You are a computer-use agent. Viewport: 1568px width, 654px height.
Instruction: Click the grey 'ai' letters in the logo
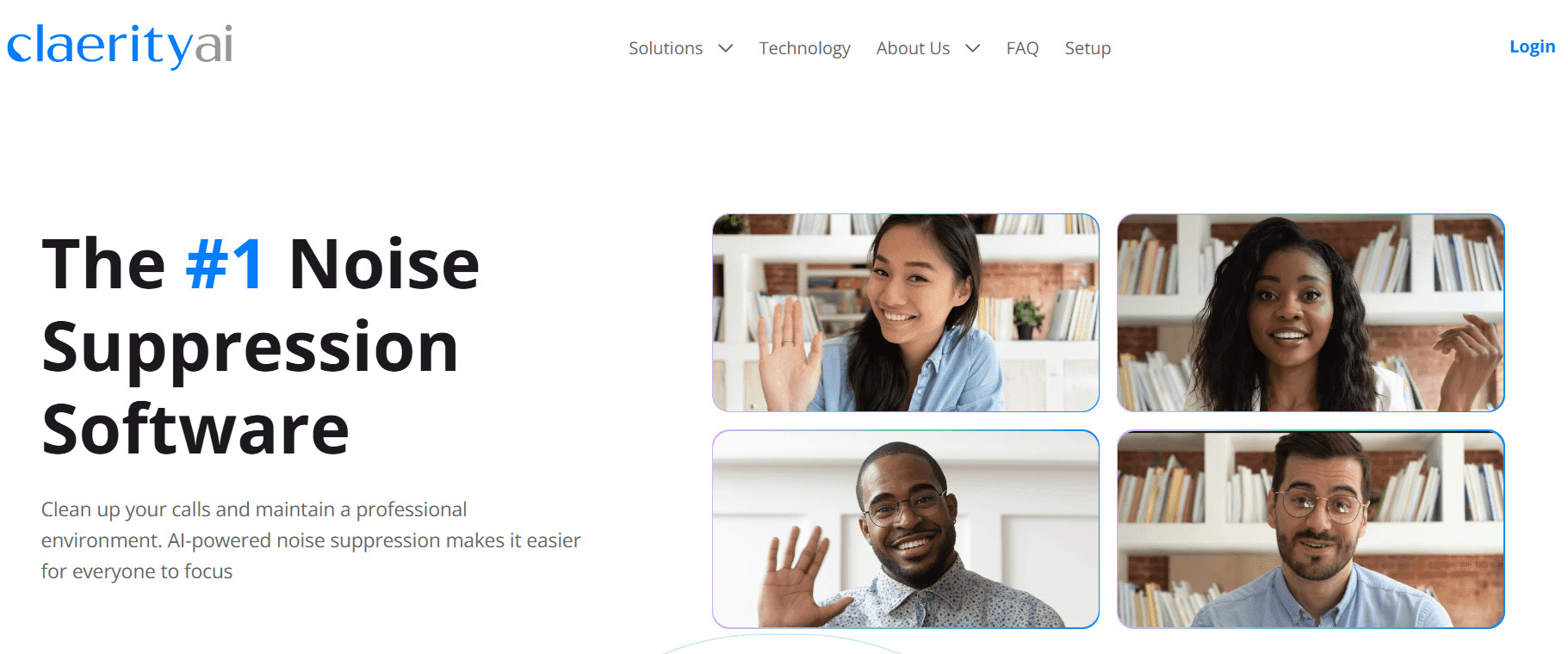click(214, 44)
